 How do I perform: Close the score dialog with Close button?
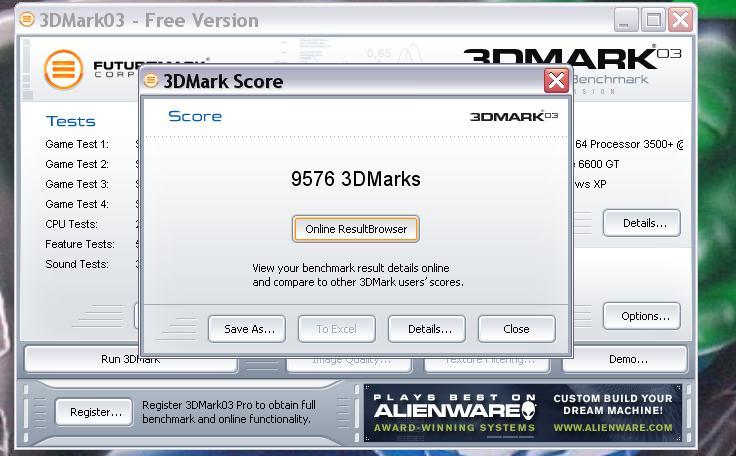517,329
